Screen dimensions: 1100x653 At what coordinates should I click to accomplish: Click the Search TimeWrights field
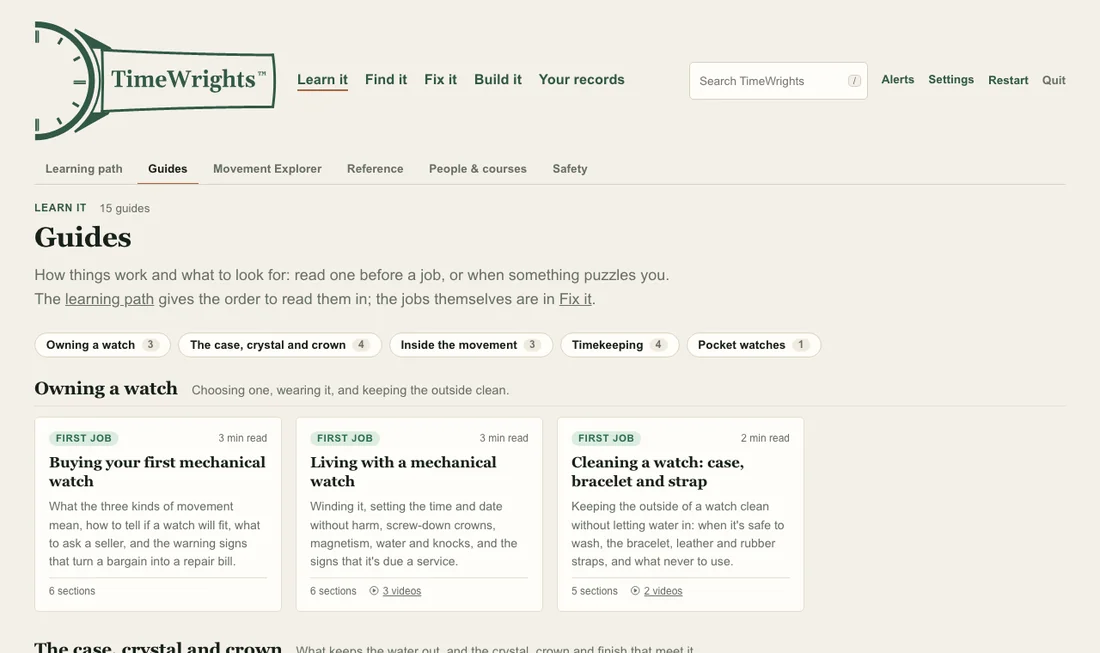(x=778, y=81)
